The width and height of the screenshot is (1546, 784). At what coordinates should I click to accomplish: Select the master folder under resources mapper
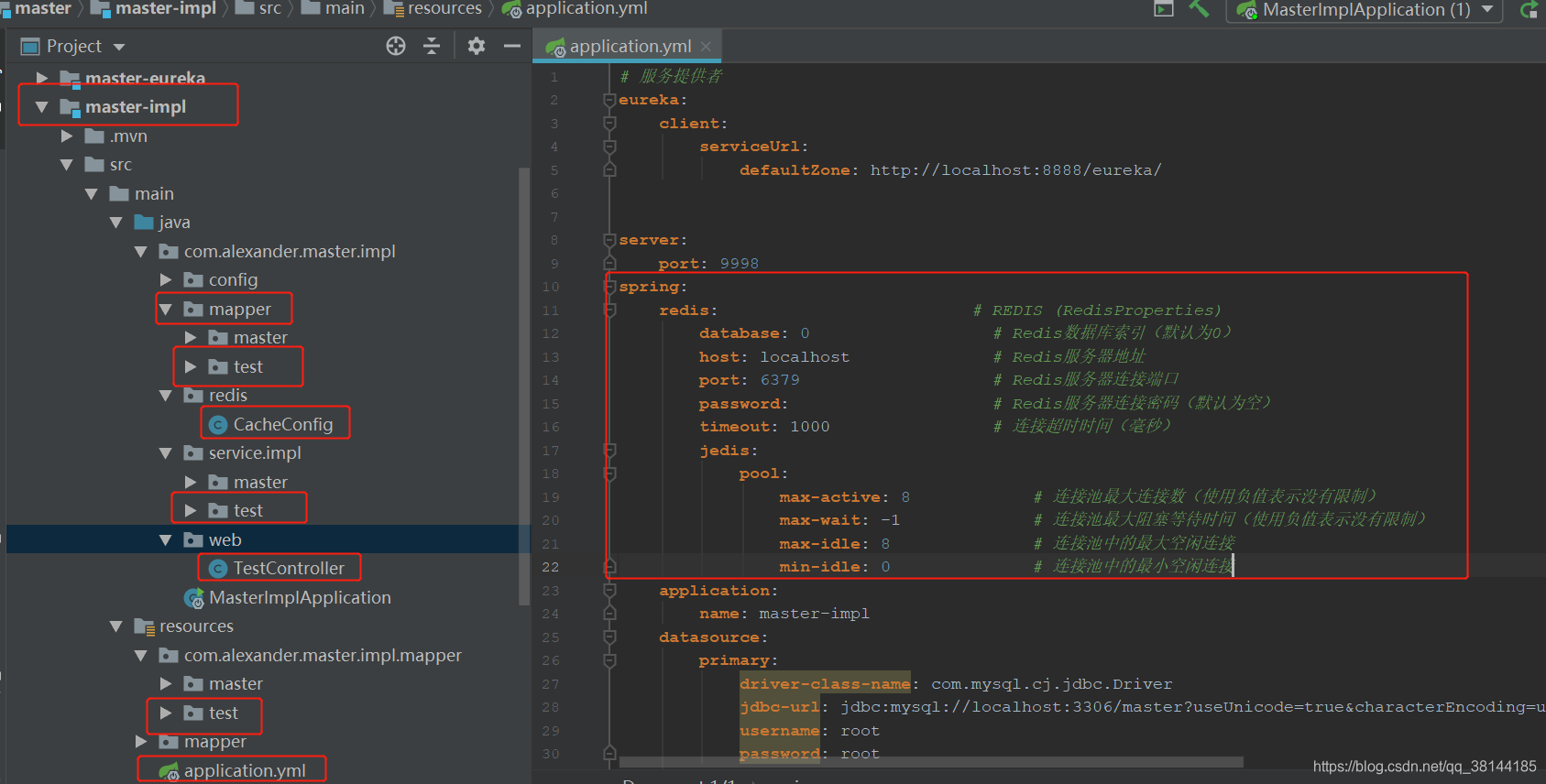click(x=236, y=684)
